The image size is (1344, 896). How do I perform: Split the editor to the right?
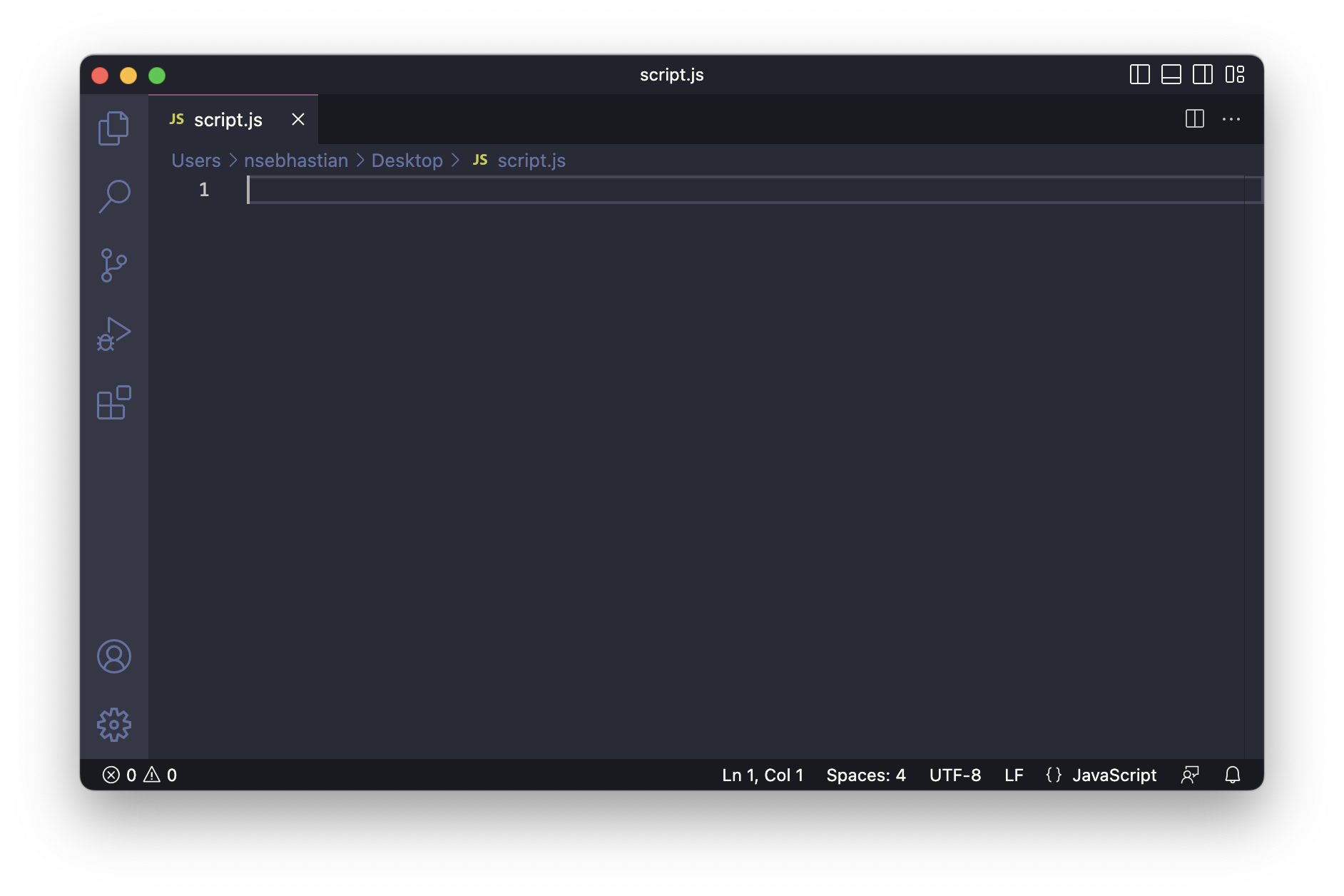1195,118
